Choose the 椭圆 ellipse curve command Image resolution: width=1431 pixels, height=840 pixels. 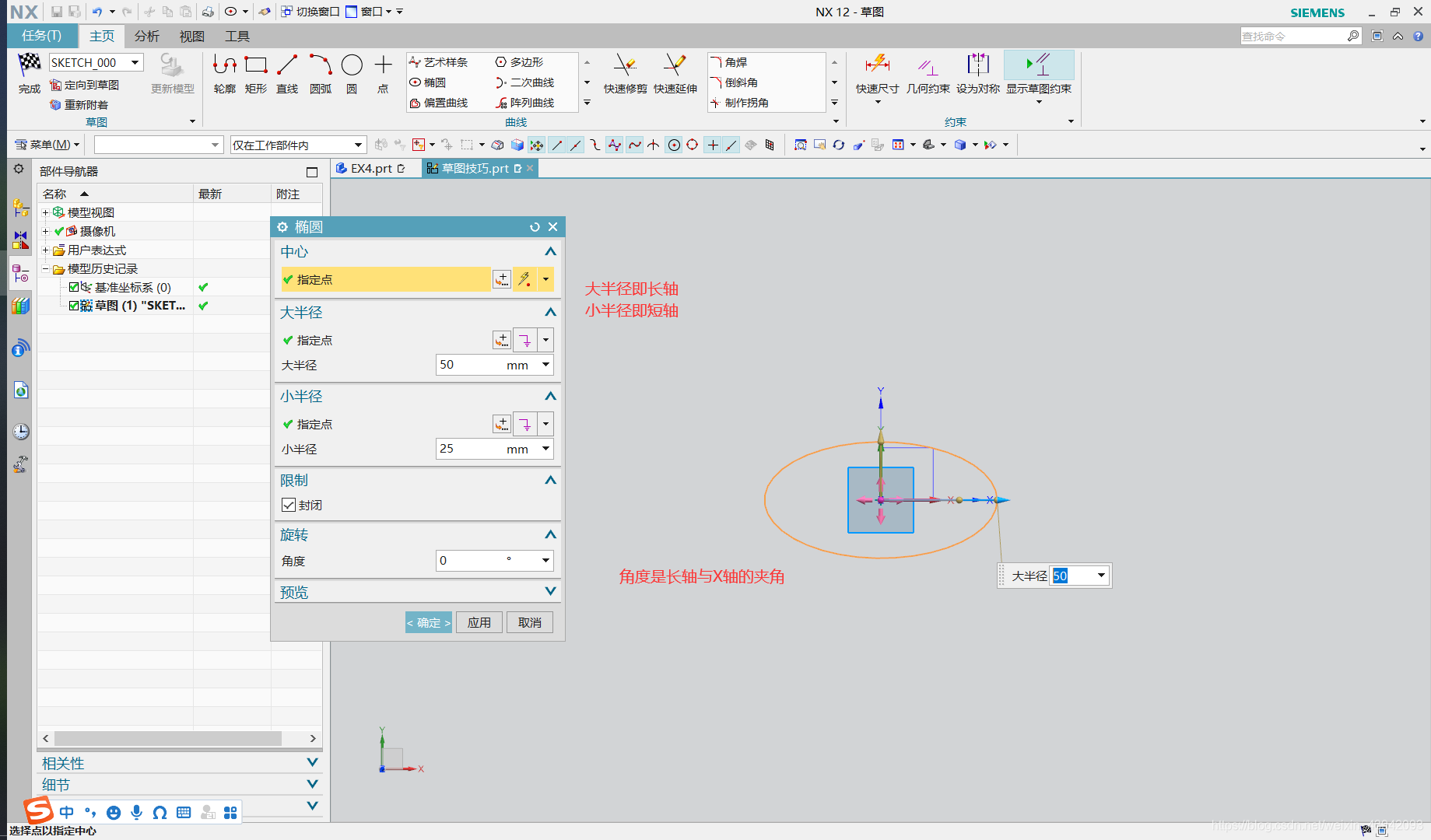coord(429,82)
